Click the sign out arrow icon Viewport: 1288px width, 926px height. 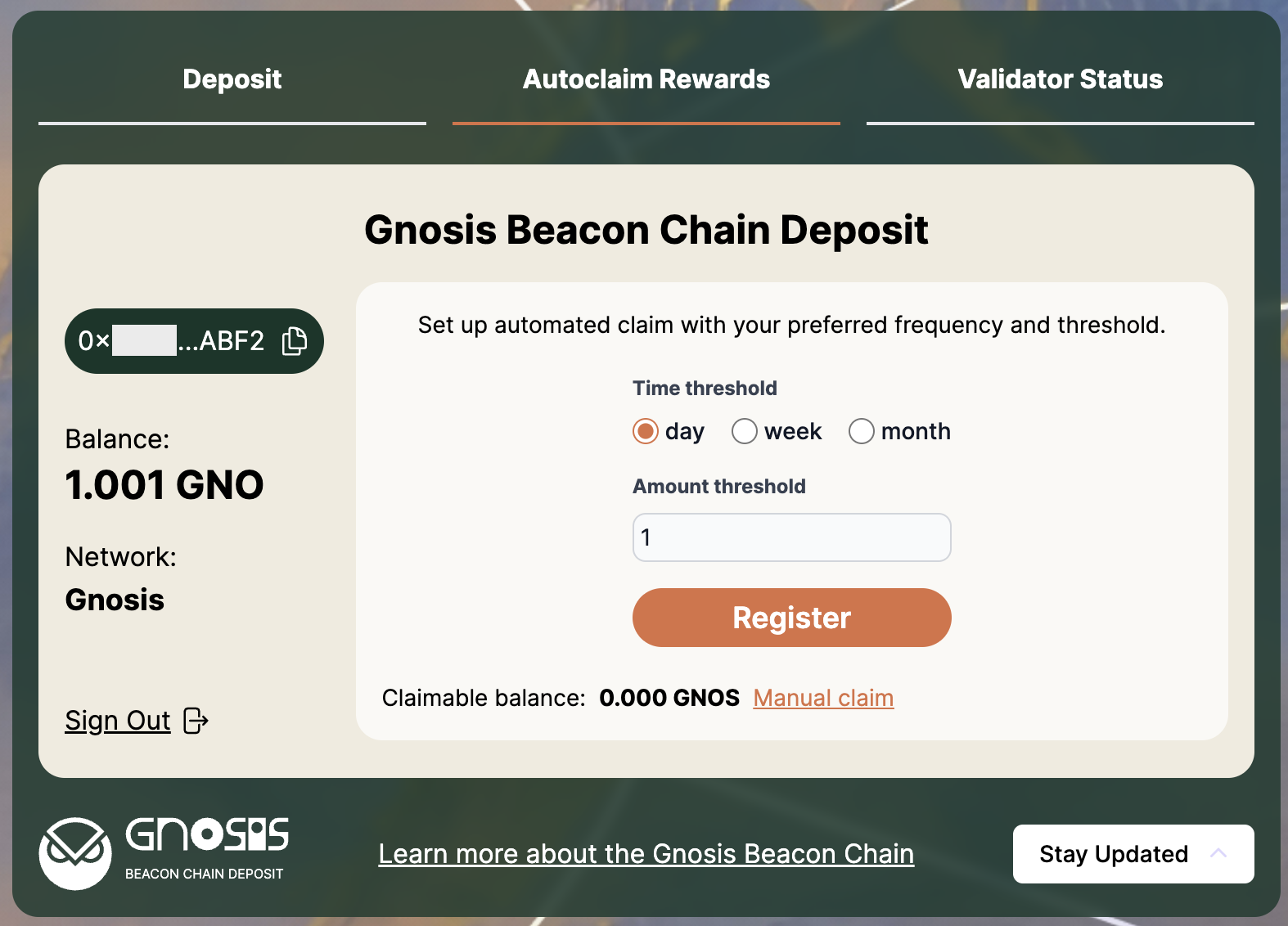click(x=196, y=721)
